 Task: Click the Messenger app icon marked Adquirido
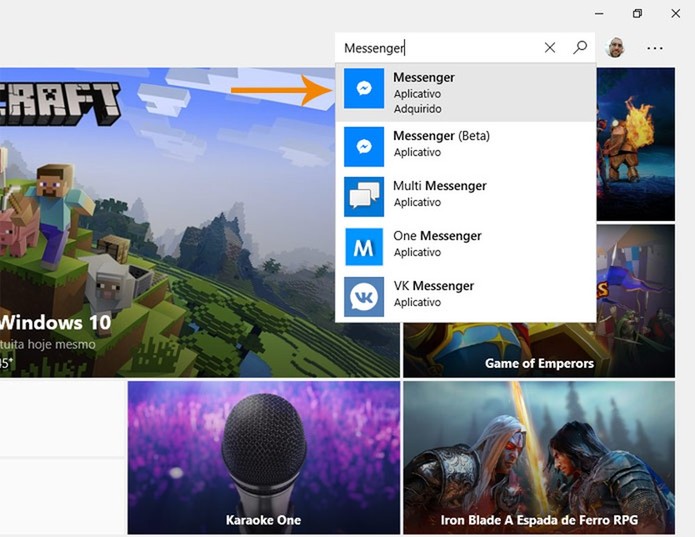pyautogui.click(x=364, y=88)
